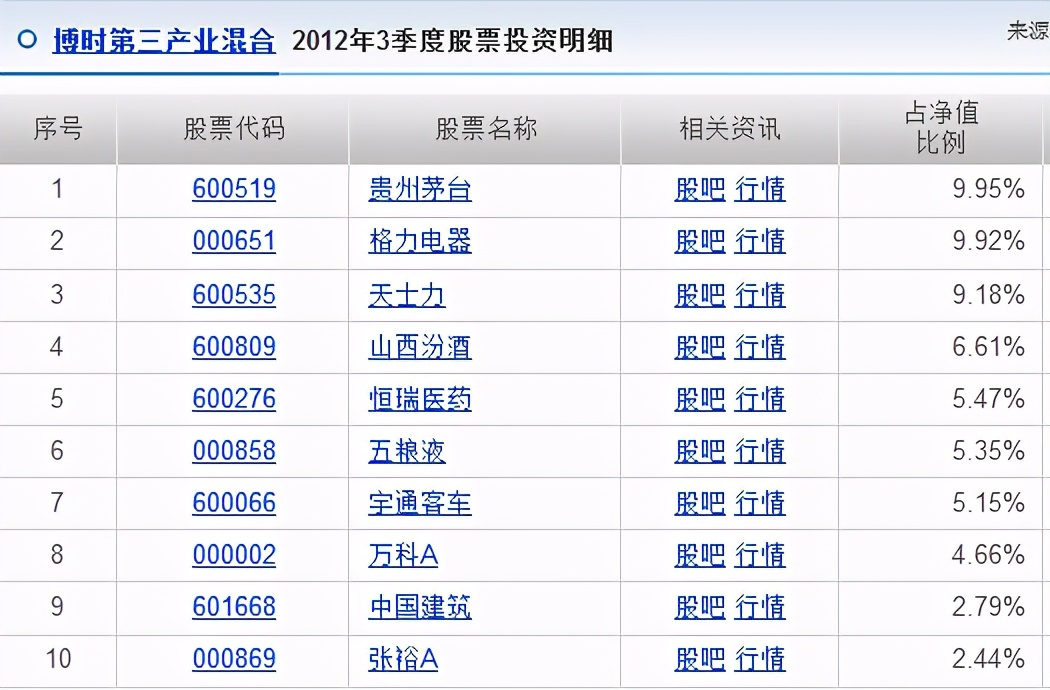Open stock code 600809 link

tap(234, 347)
